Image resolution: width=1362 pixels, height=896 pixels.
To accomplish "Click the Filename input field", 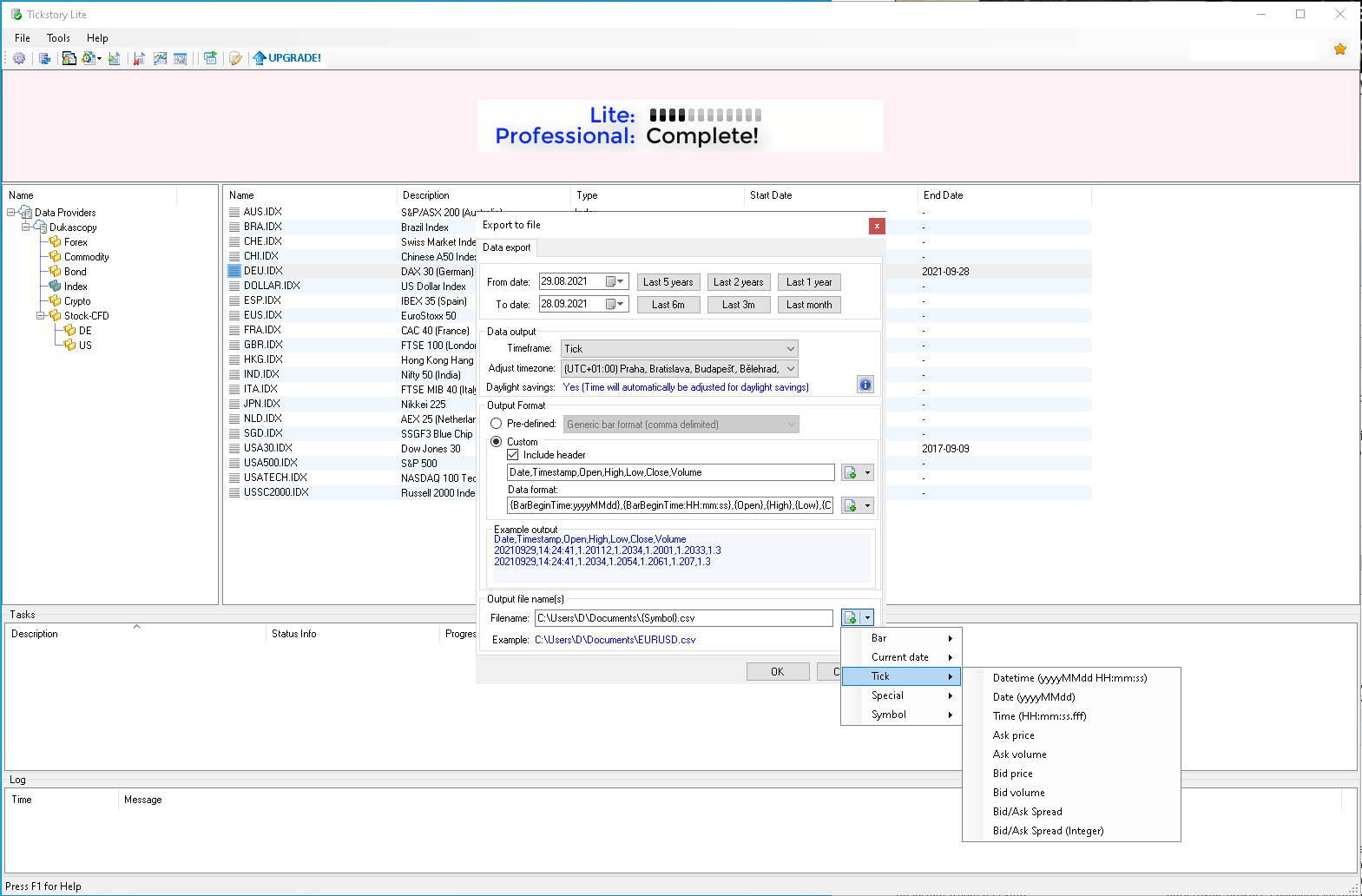I will click(683, 618).
